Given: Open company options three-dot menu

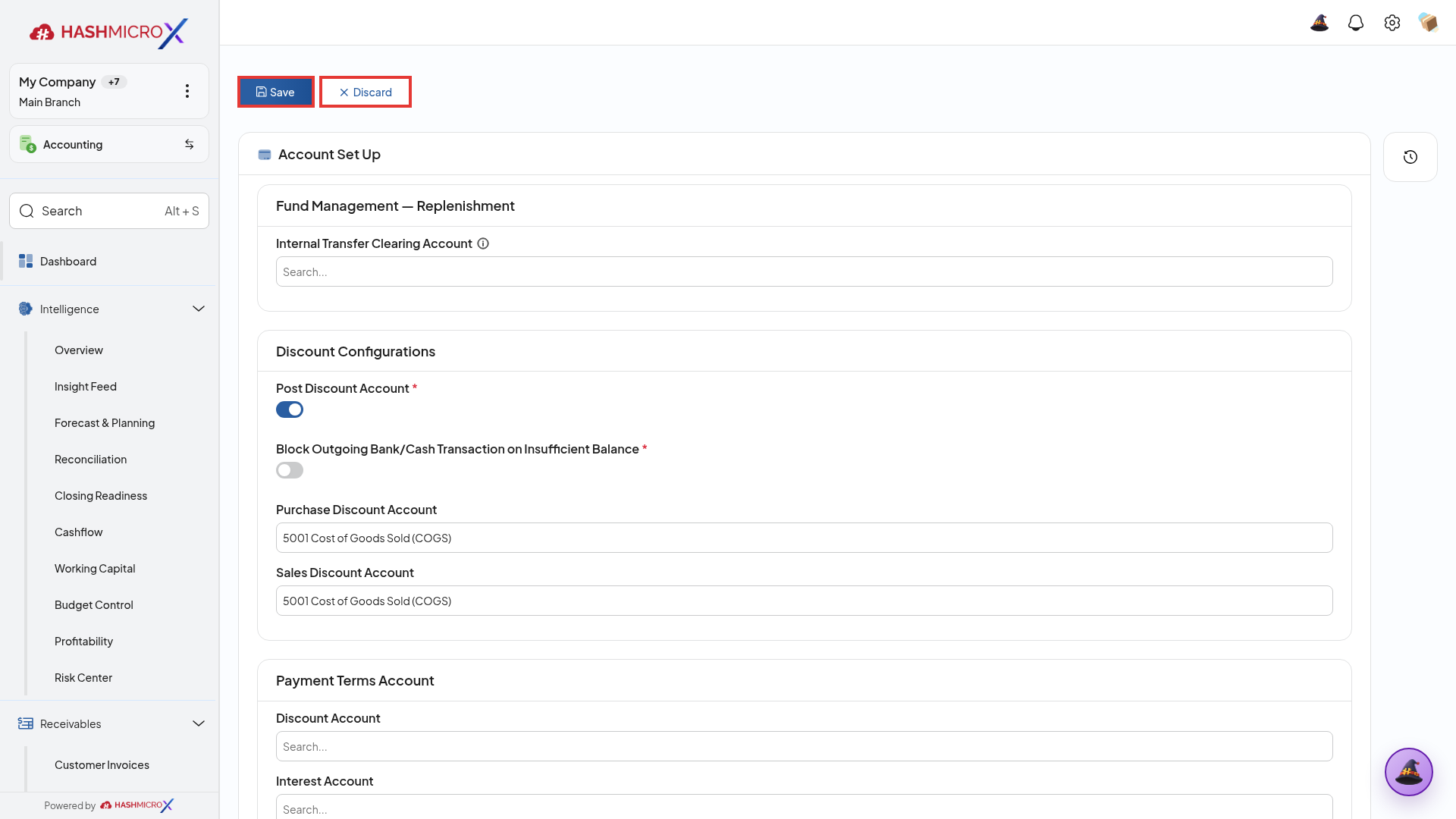Looking at the screenshot, I should click(x=187, y=91).
